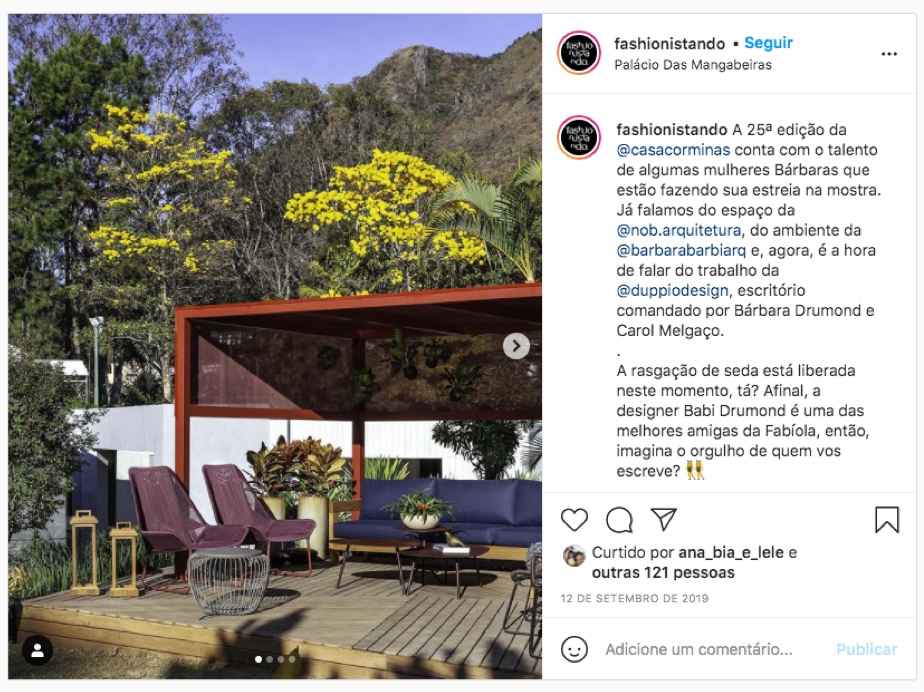The width and height of the screenshot is (924, 692).
Task: Click the Seguir follow button
Action: (768, 42)
